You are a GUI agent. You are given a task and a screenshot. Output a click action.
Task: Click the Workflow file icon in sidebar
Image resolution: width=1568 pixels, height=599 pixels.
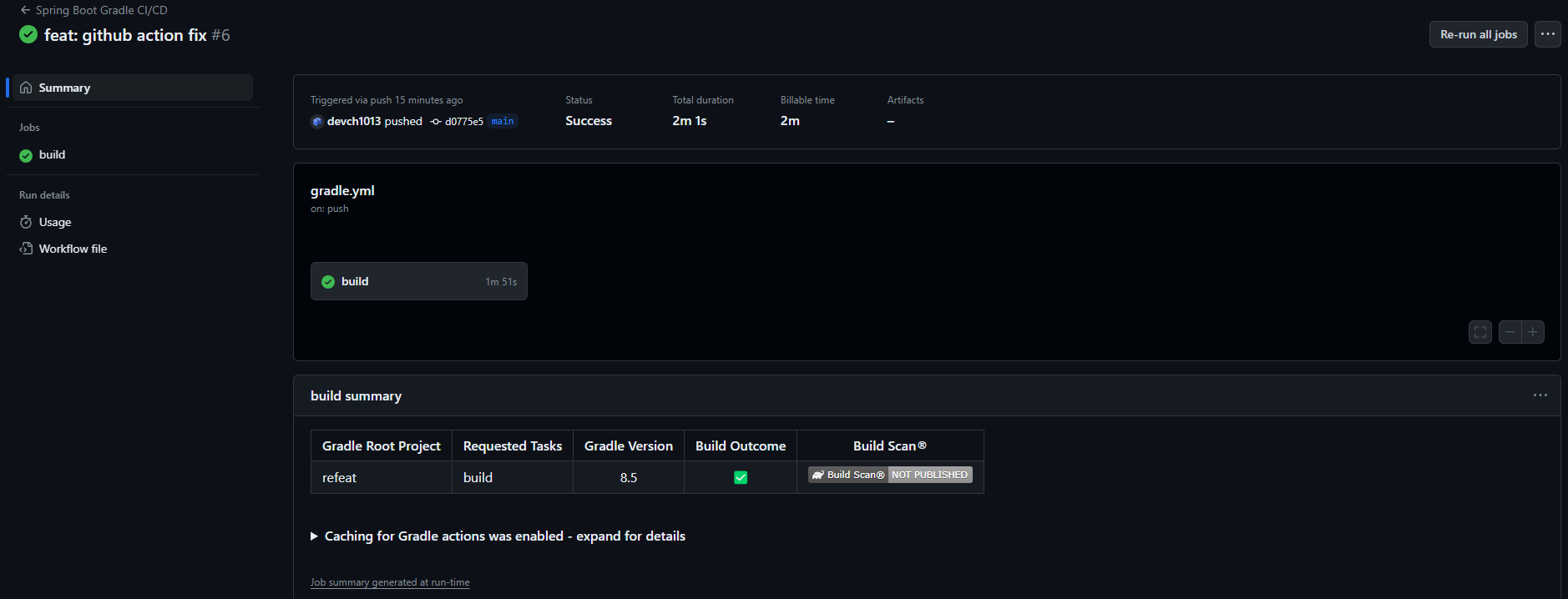click(26, 249)
